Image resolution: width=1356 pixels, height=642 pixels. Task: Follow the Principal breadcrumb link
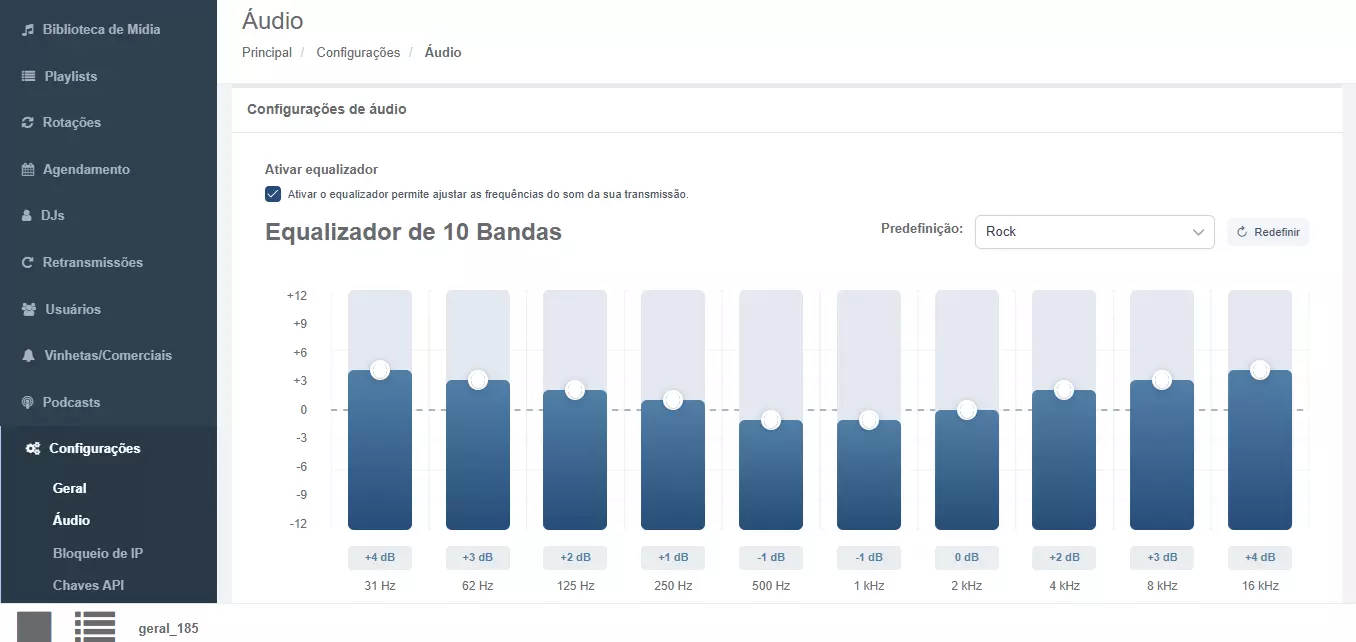tap(266, 52)
